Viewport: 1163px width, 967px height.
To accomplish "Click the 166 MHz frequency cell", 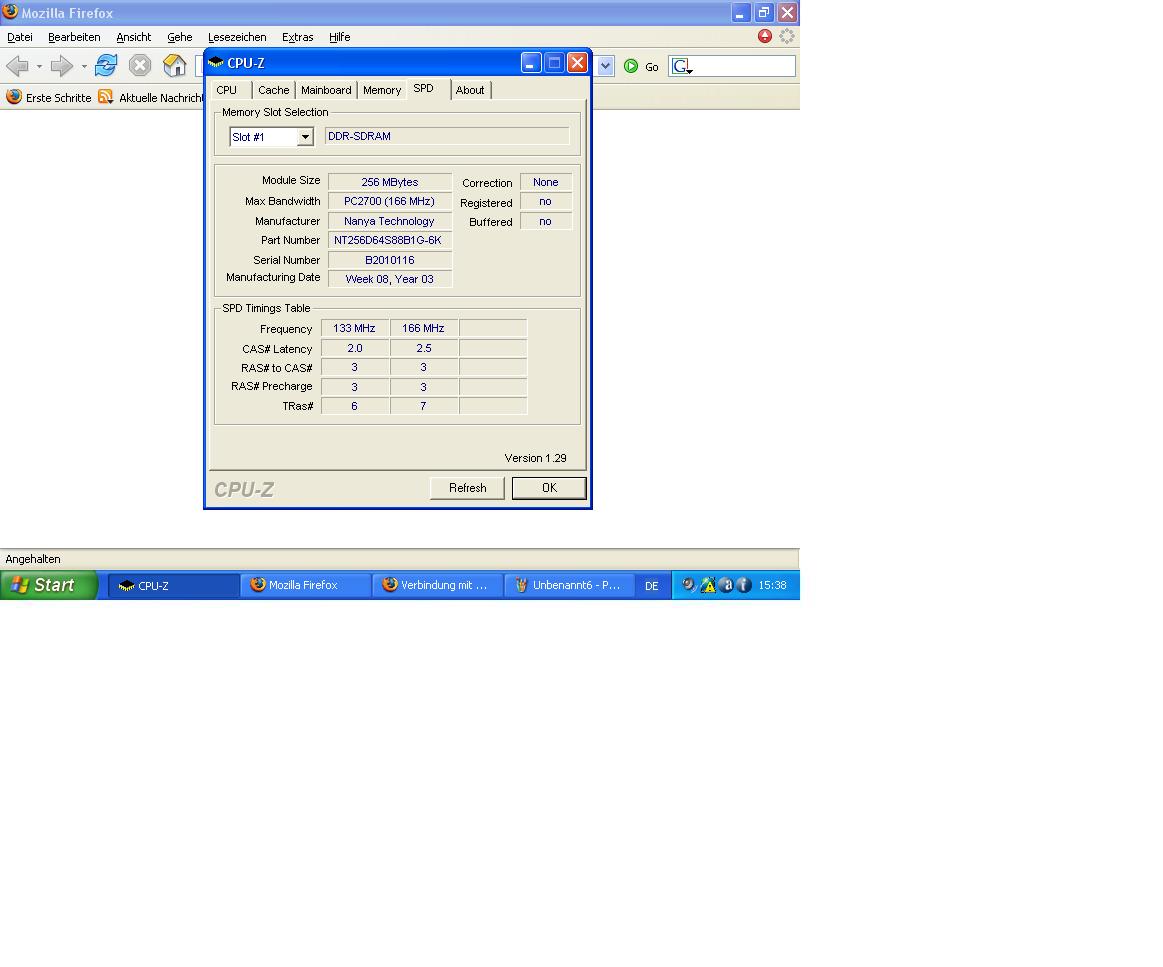I will (424, 328).
